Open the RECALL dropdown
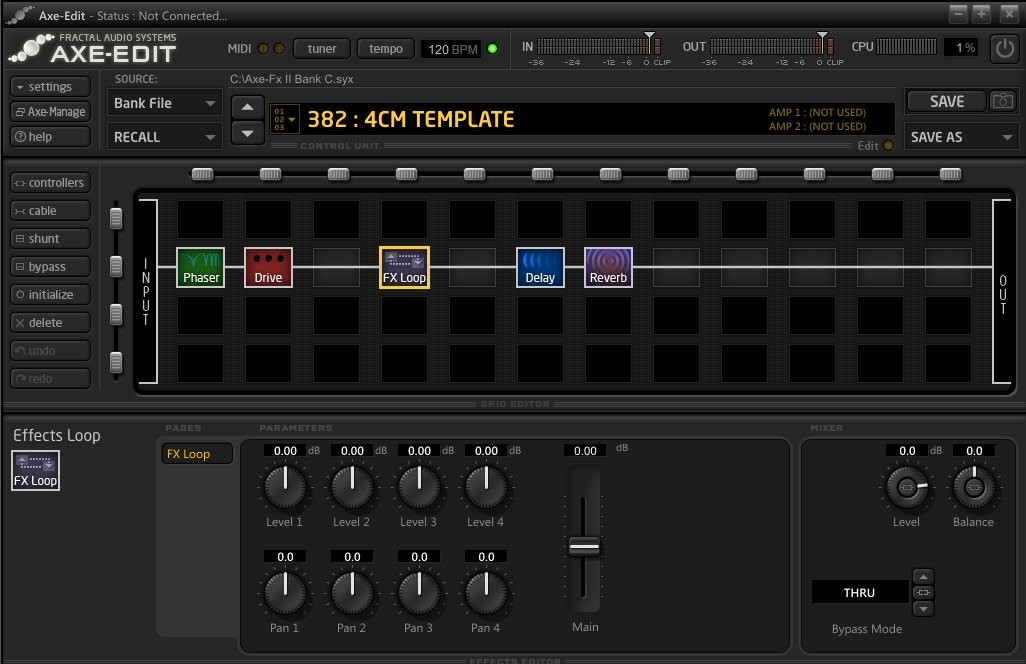This screenshot has width=1026, height=664. point(164,137)
